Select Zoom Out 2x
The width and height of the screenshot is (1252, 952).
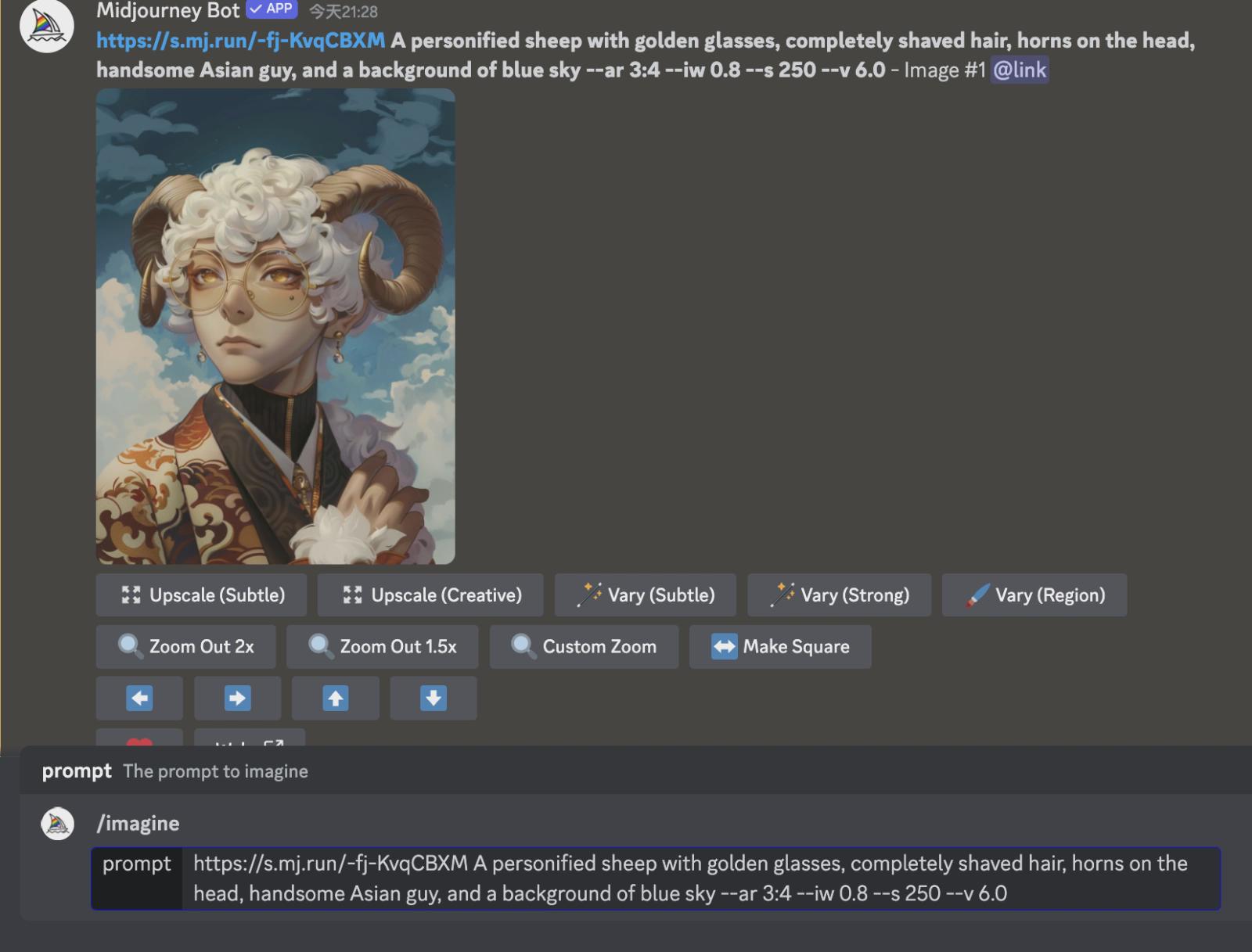(x=186, y=646)
